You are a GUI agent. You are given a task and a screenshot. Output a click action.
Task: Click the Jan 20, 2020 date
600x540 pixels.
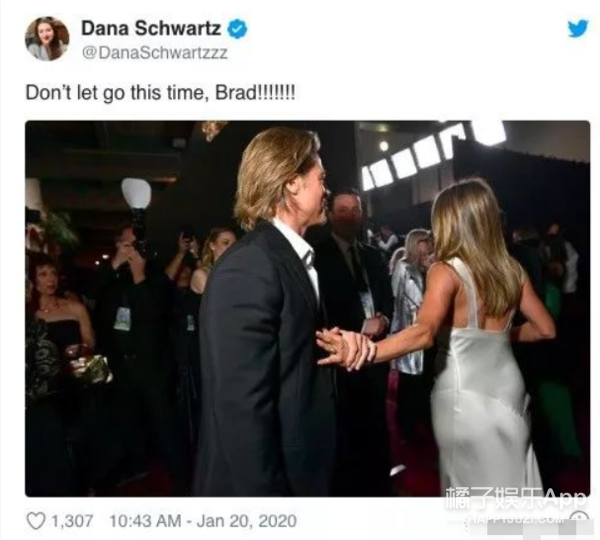(x=246, y=521)
